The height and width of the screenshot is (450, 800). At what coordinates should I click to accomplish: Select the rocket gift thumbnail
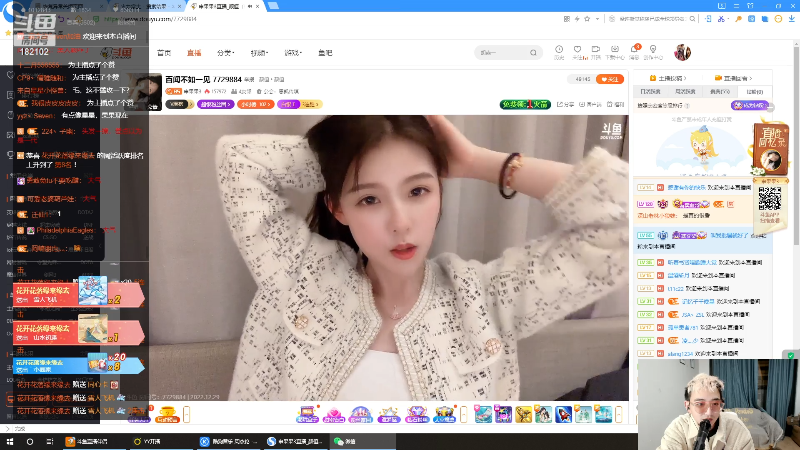coord(563,414)
